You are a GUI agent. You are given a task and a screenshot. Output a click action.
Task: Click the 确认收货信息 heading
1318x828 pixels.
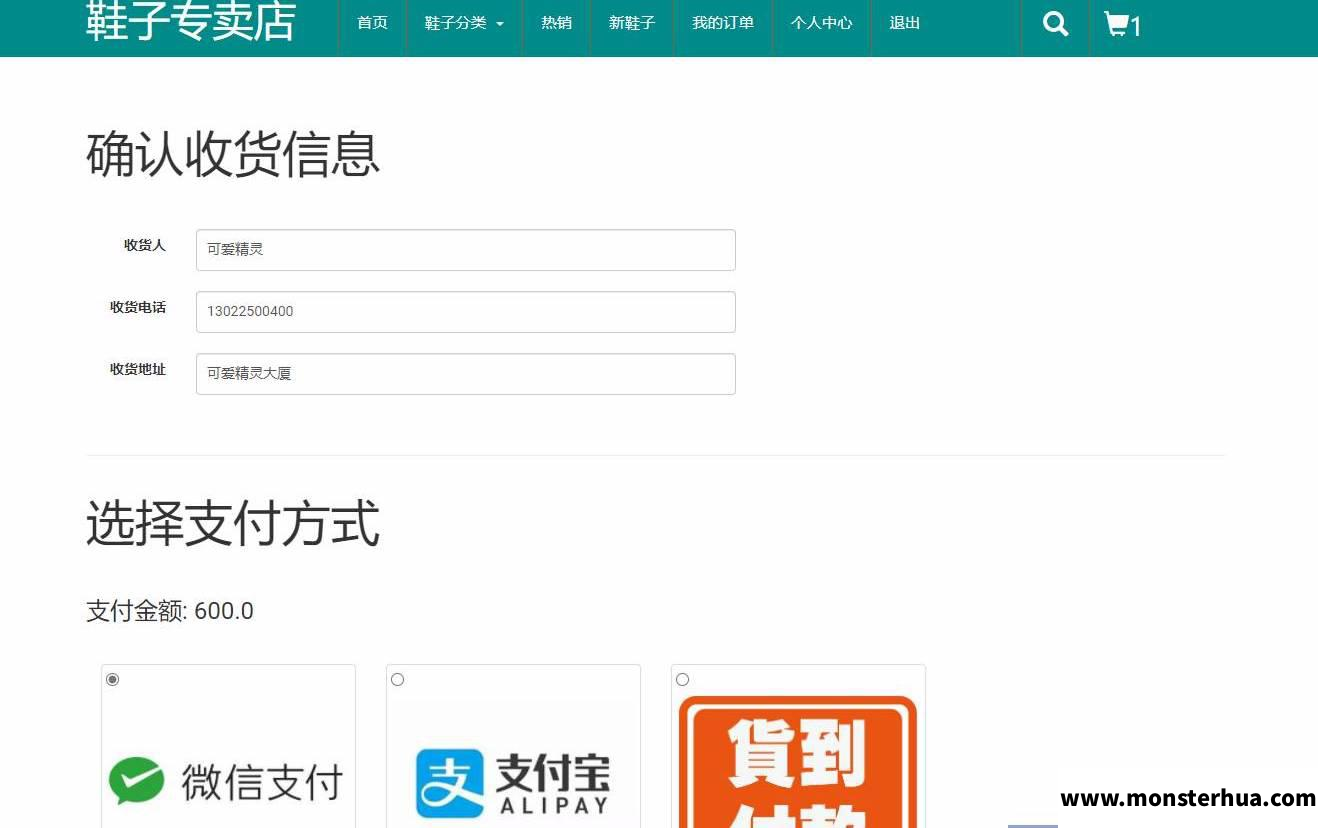click(233, 155)
